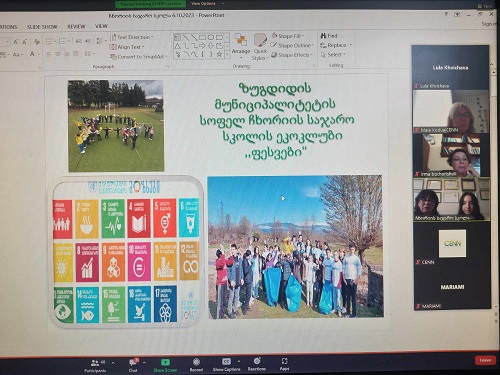The width and height of the screenshot is (500, 375).
Task: Open the Quick Styles gallery
Action: click(x=260, y=47)
